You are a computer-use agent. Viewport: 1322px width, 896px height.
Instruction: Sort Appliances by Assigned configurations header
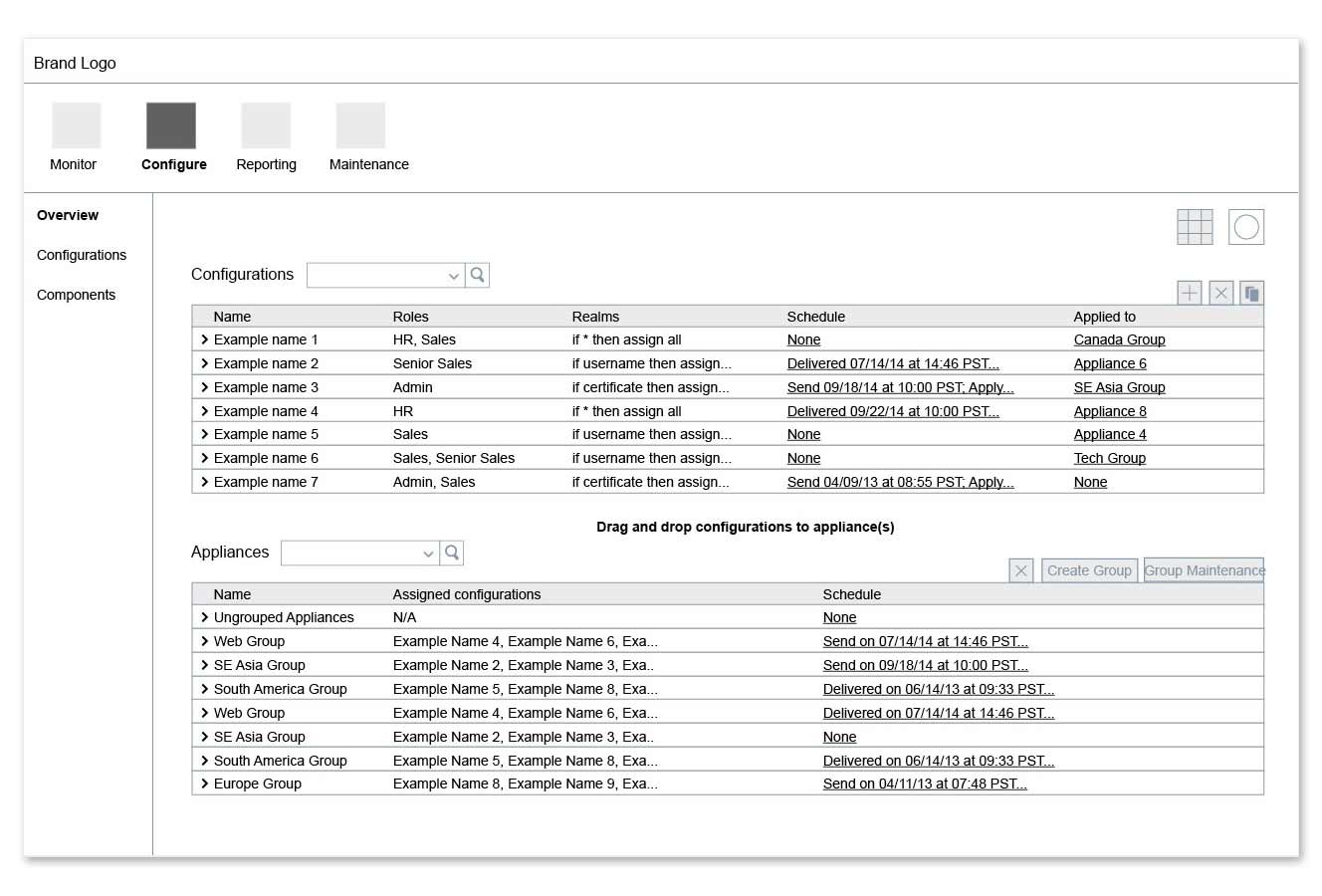click(x=467, y=594)
